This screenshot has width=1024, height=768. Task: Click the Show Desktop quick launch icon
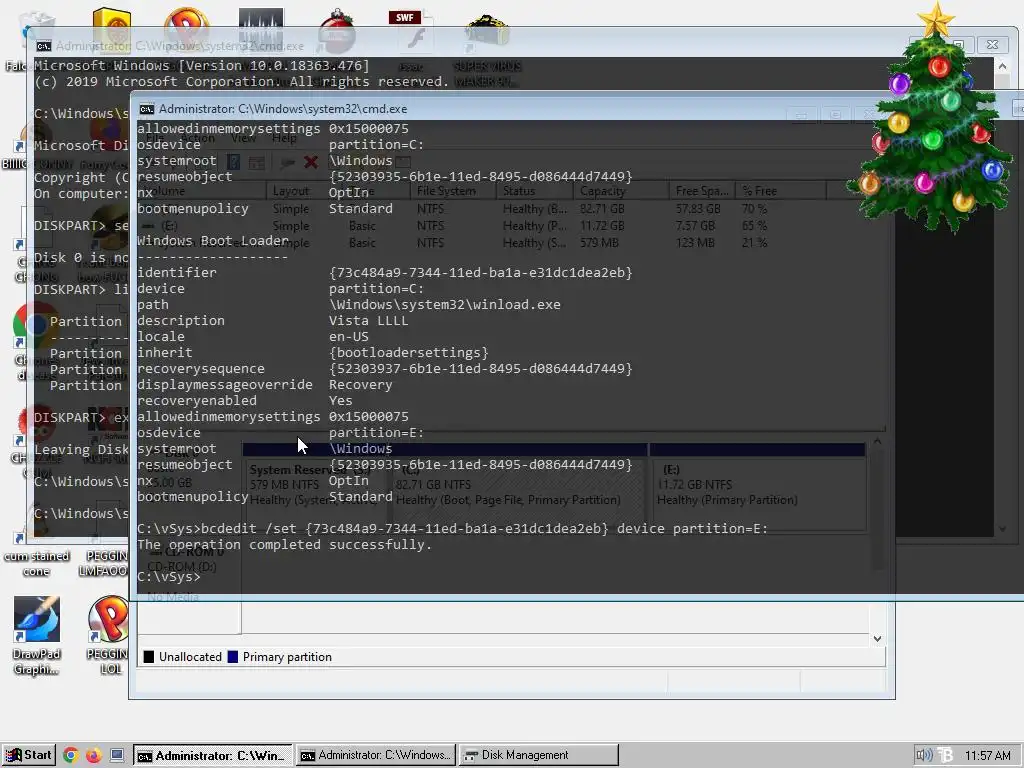[117, 756]
